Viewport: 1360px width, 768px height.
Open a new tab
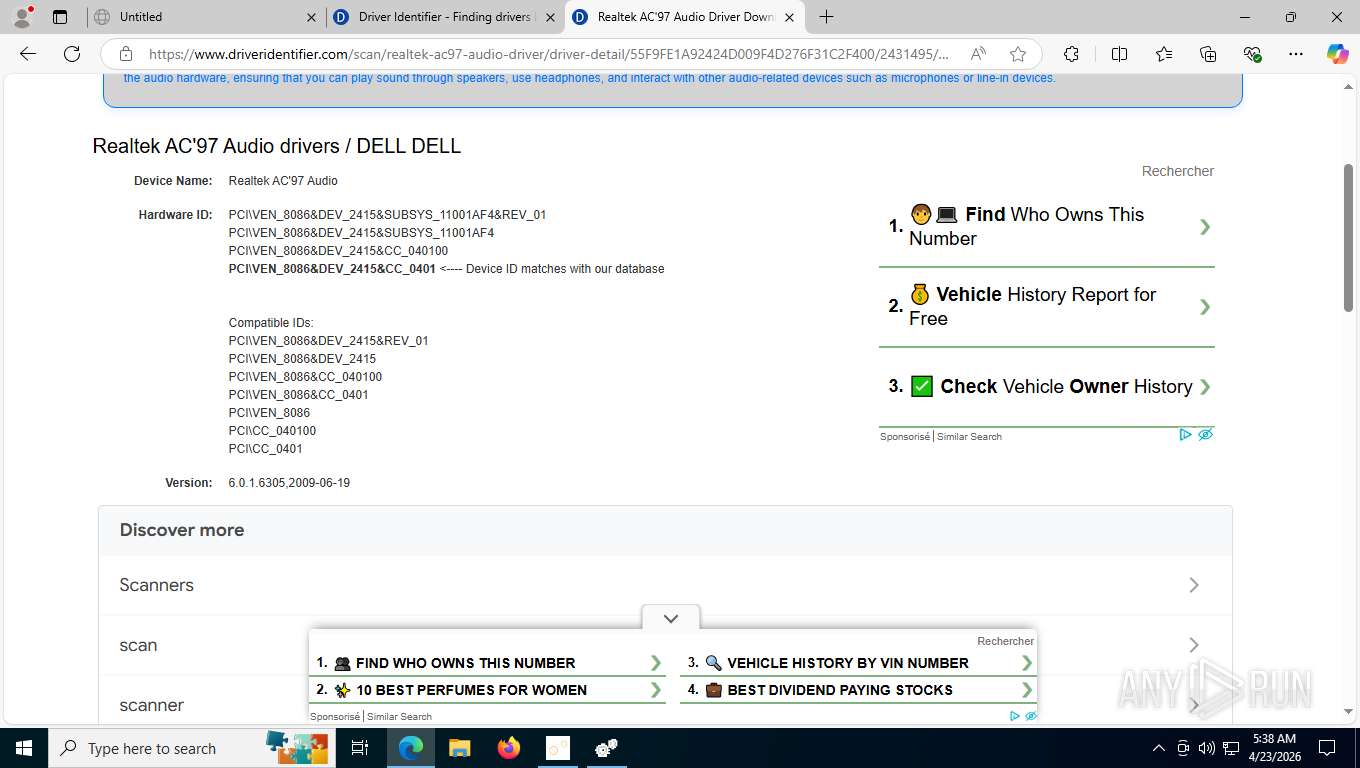(826, 17)
